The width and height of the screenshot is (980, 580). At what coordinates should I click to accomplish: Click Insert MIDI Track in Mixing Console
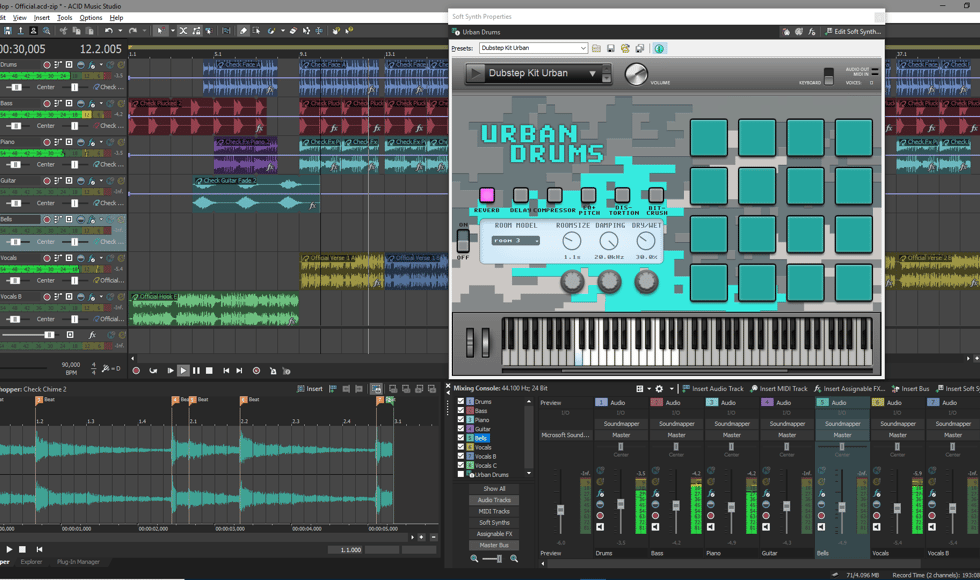click(779, 389)
